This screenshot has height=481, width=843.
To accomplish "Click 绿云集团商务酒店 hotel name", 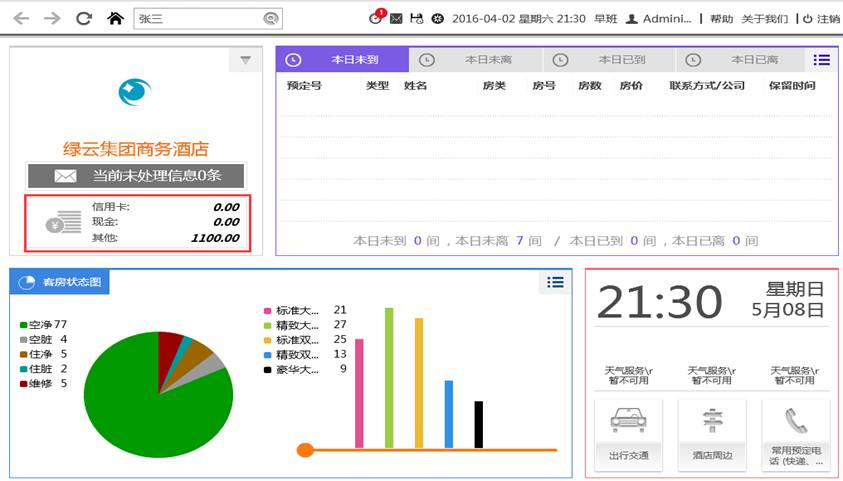I will click(136, 149).
